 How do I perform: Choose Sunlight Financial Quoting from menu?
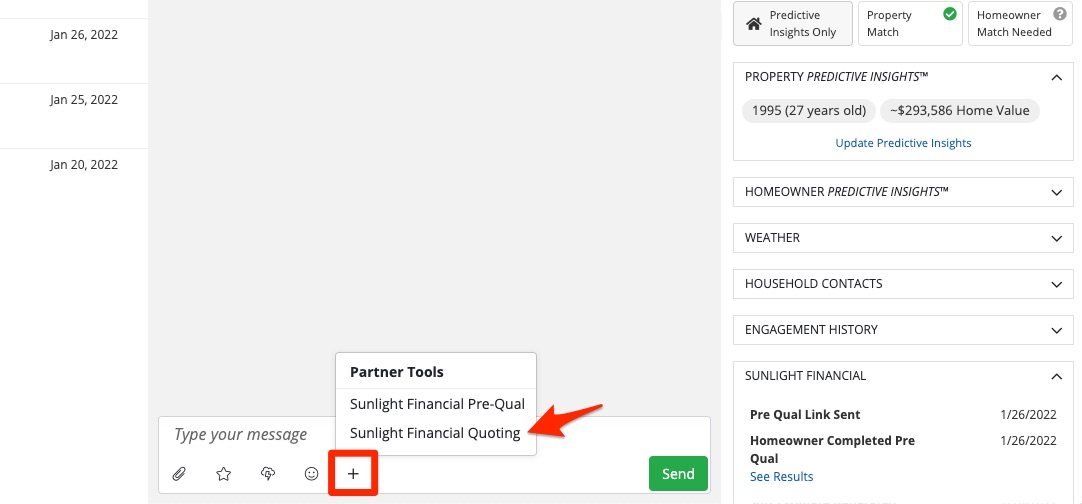tap(435, 433)
